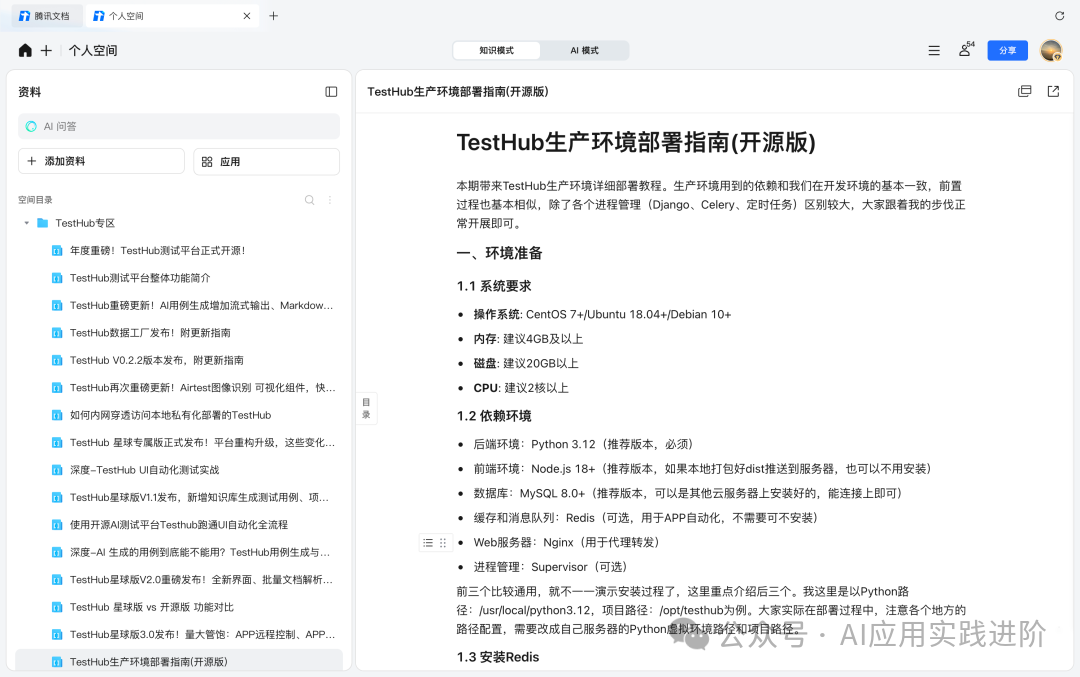The image size is (1080, 677).
Task: Open TestHub星球版V1.1发布 document
Action: coord(199,497)
